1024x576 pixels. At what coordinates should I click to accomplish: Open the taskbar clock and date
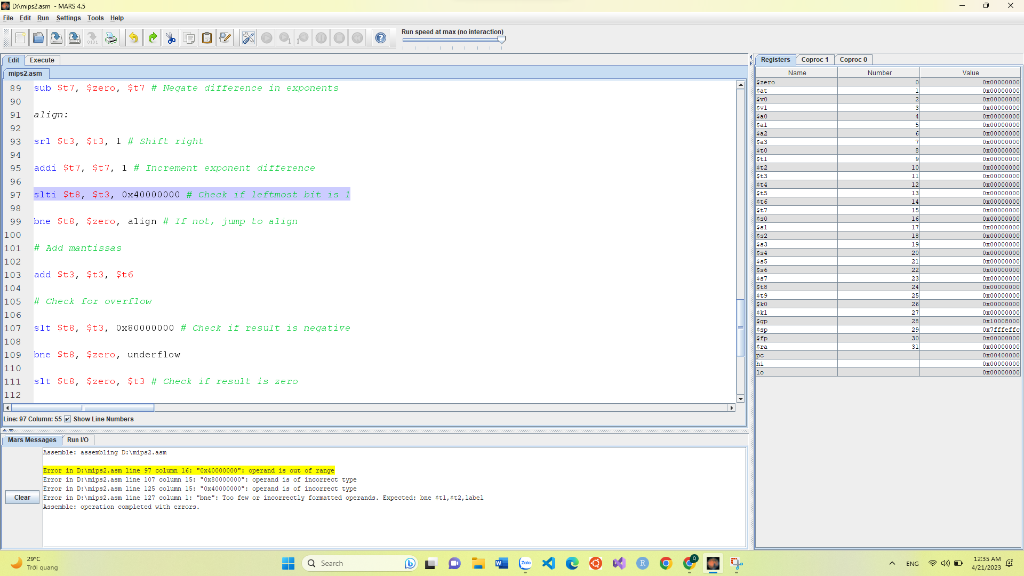coord(987,563)
